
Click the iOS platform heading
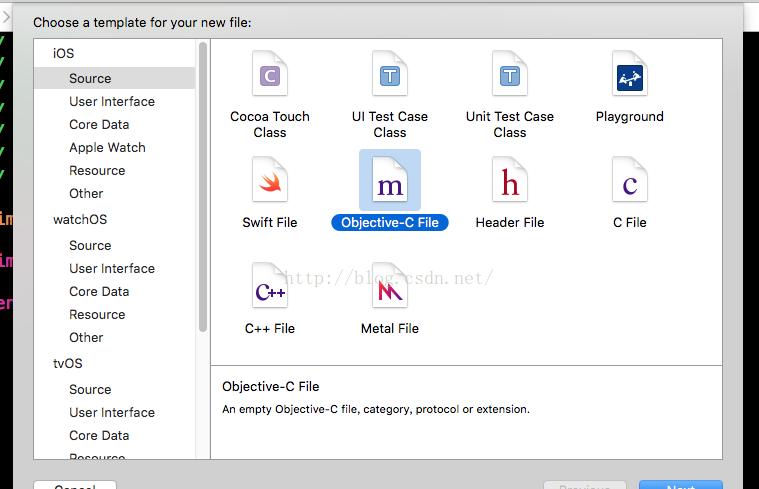(63, 53)
